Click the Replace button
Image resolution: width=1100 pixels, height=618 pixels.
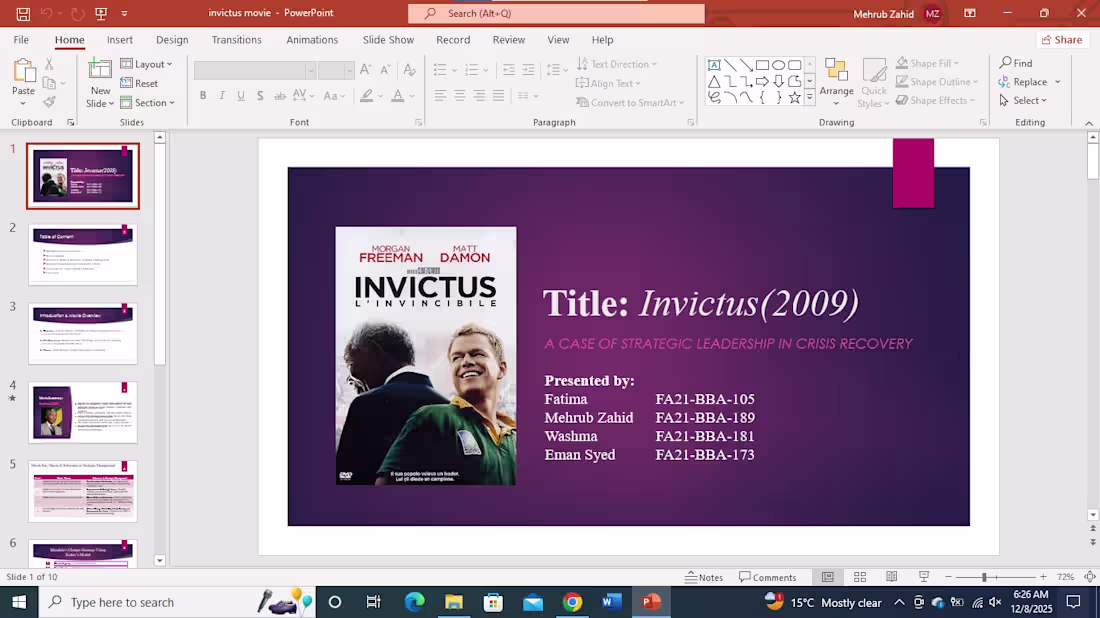click(x=1023, y=82)
